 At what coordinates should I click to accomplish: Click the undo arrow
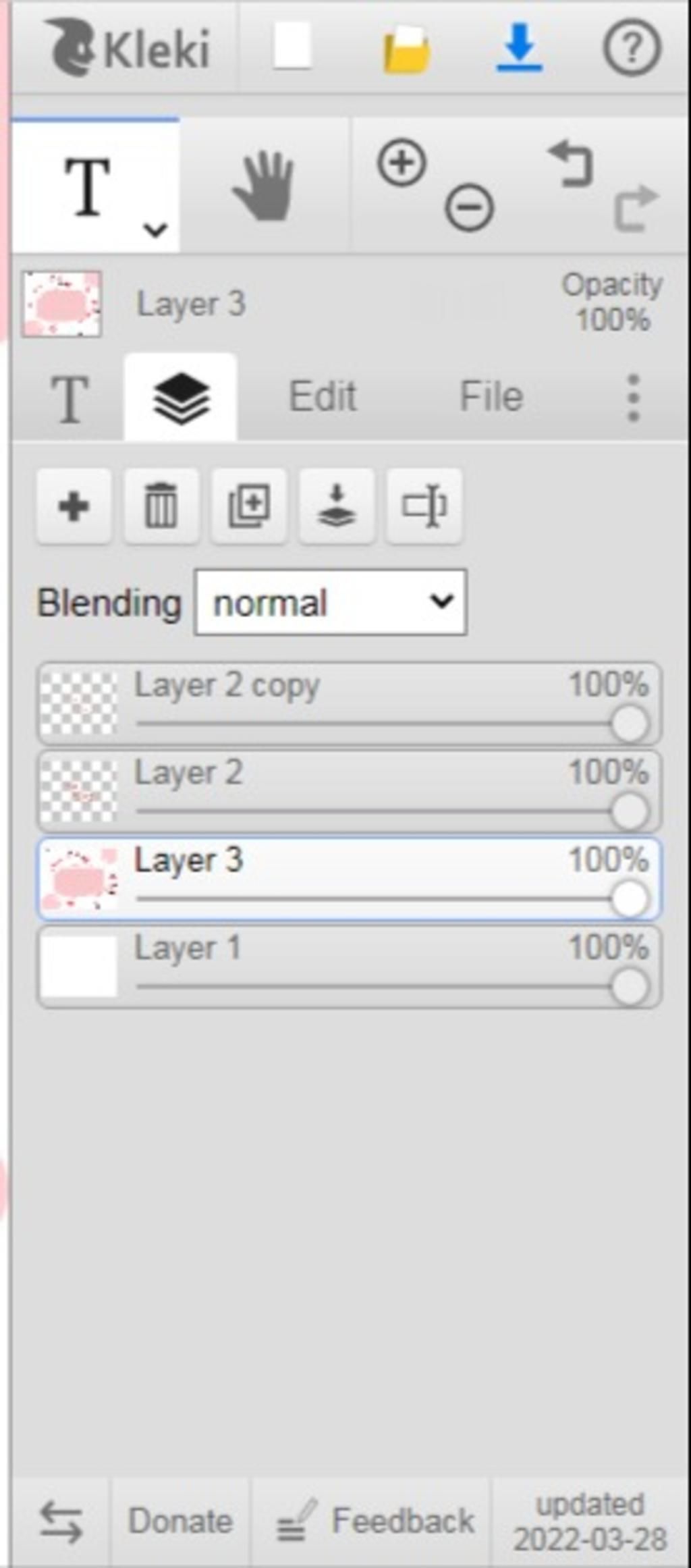(571, 163)
